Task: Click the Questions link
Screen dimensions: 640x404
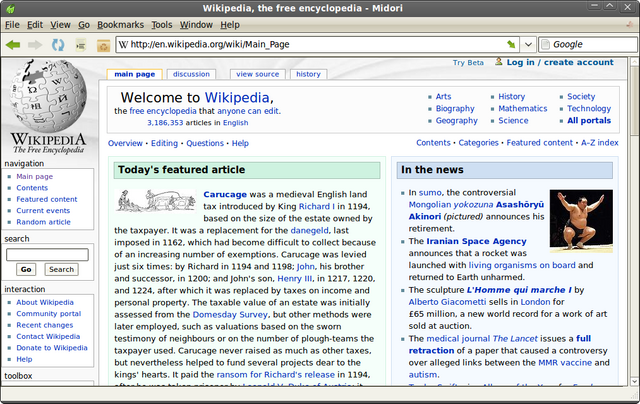Action: click(x=205, y=143)
